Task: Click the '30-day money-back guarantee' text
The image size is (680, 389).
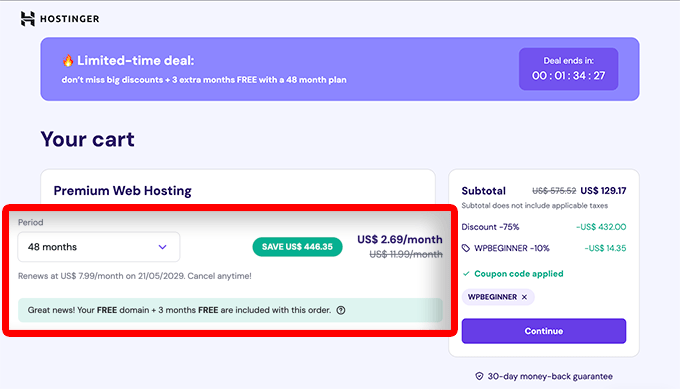Action: 550,376
